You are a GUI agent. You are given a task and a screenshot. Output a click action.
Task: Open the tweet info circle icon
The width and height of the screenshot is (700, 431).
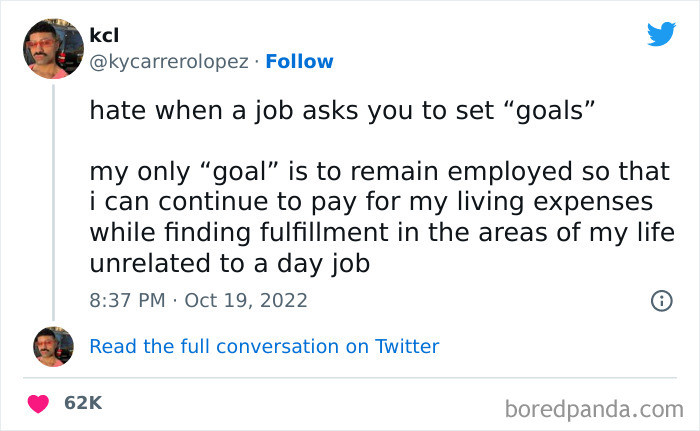(661, 300)
